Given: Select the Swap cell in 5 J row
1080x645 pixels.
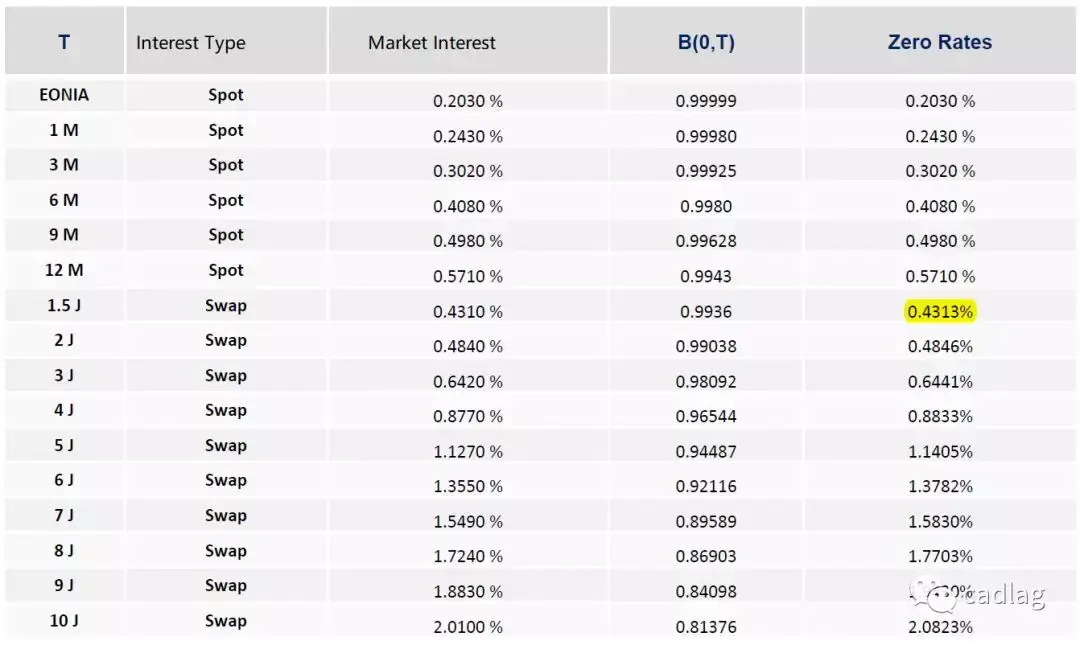Looking at the screenshot, I should point(226,445).
